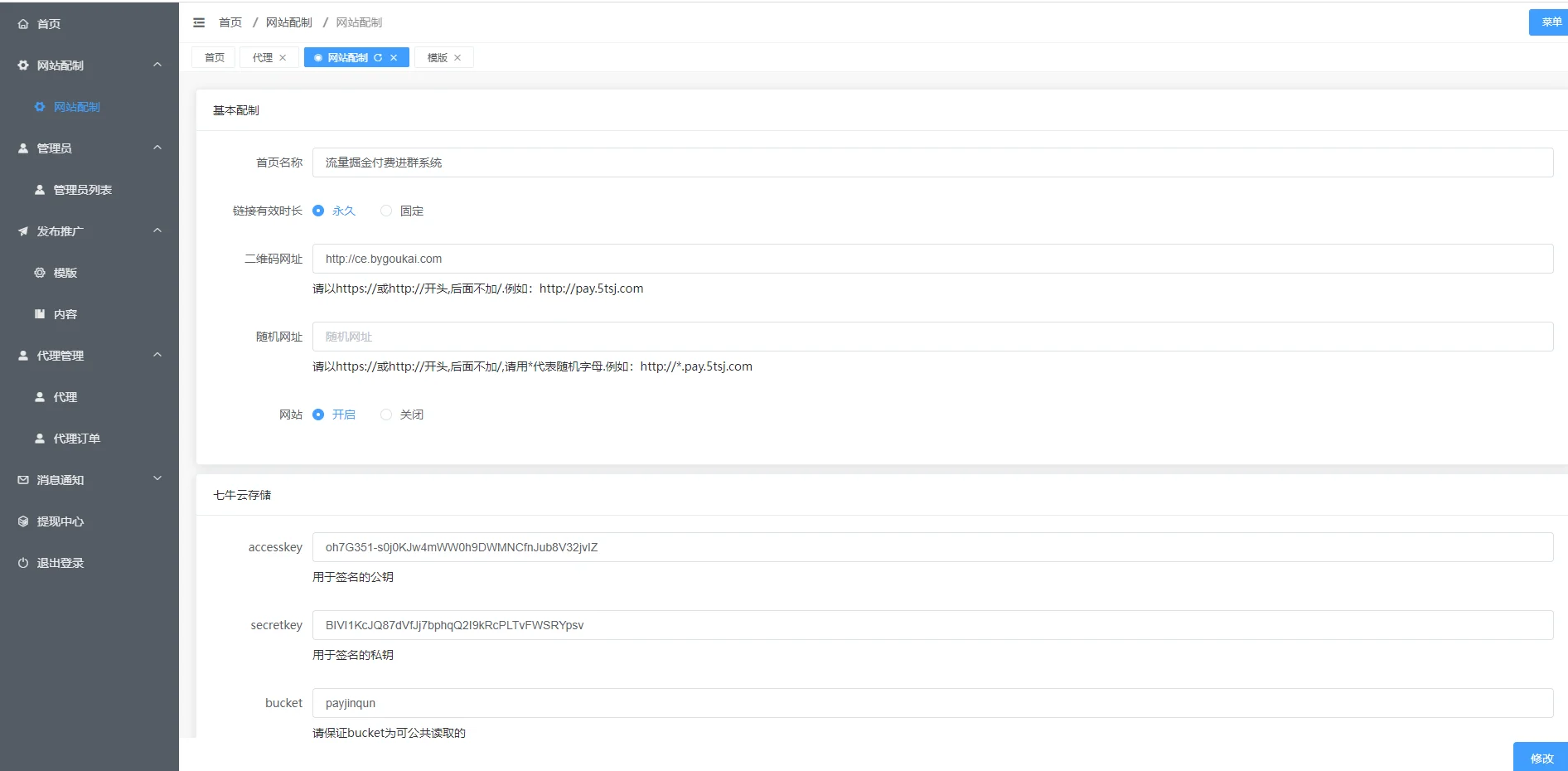
Task: Expand the 消息通知 sidebar menu
Action: [x=157, y=479]
